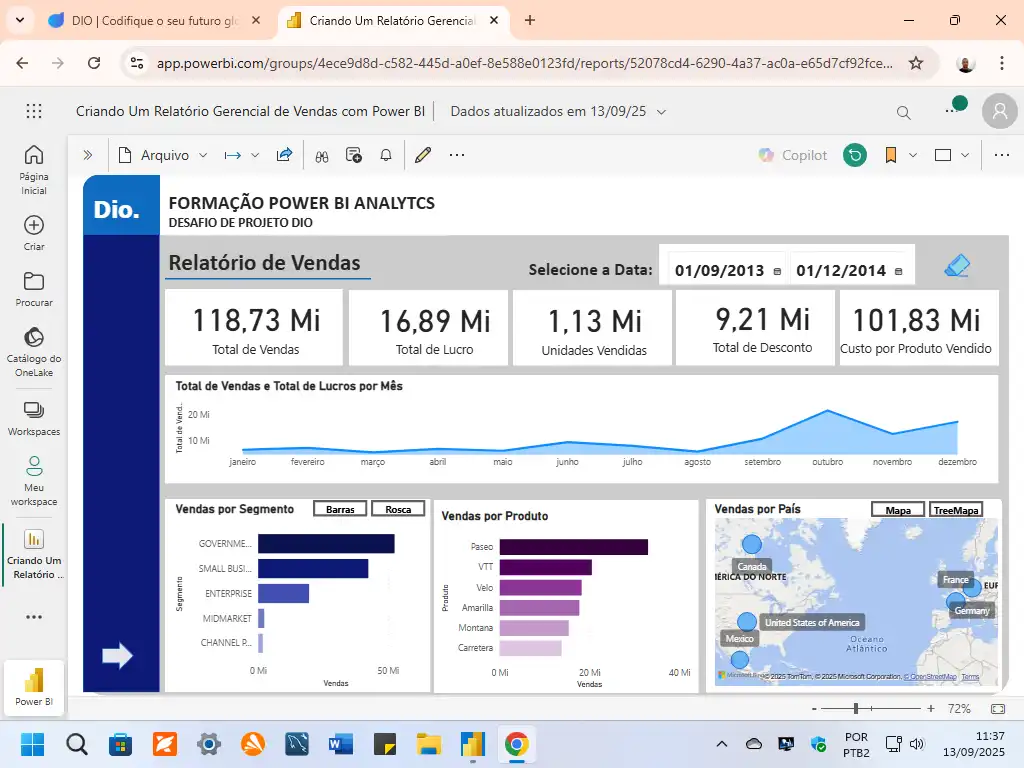Click the Canada map bubble
1024x768 pixels.
752,544
